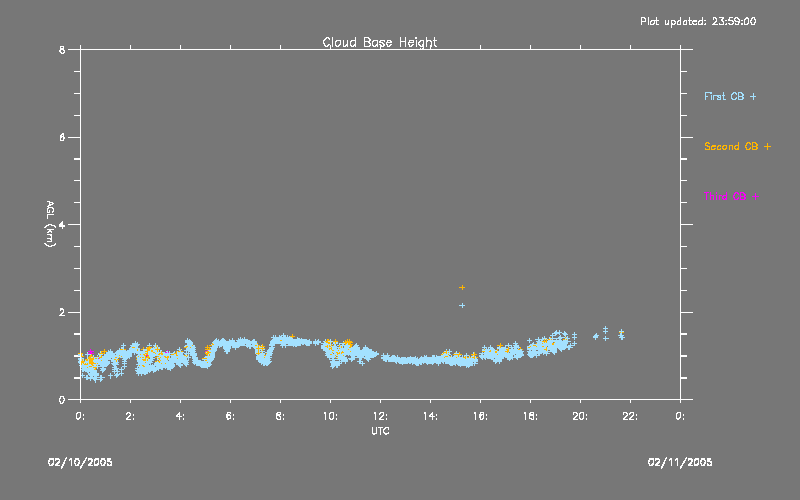Click the x-axis tick label '10:'
800x500 pixels.
[x=330, y=416]
